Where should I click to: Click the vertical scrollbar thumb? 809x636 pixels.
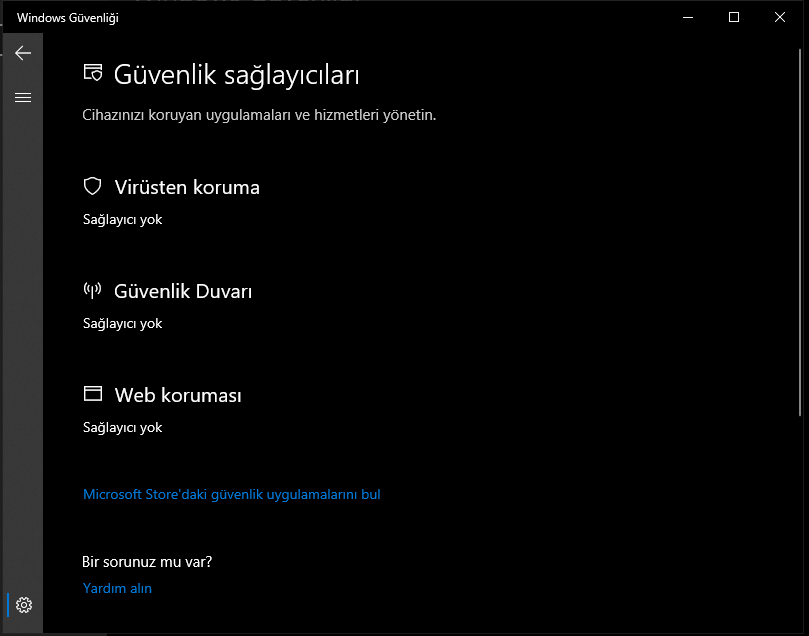[x=800, y=232]
